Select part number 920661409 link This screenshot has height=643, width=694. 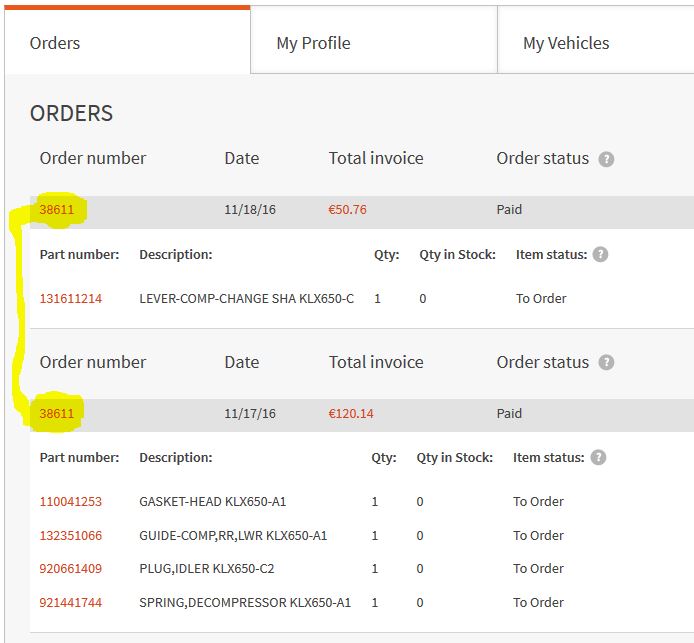[70, 569]
